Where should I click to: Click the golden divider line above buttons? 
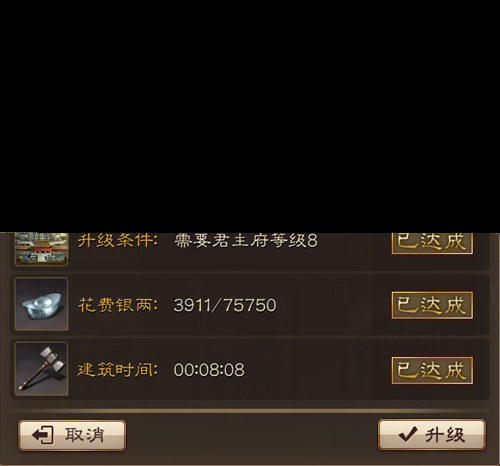point(250,411)
